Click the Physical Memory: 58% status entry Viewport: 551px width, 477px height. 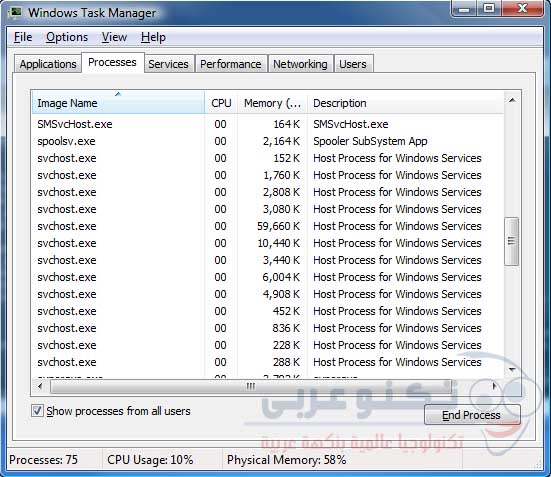[x=286, y=460]
